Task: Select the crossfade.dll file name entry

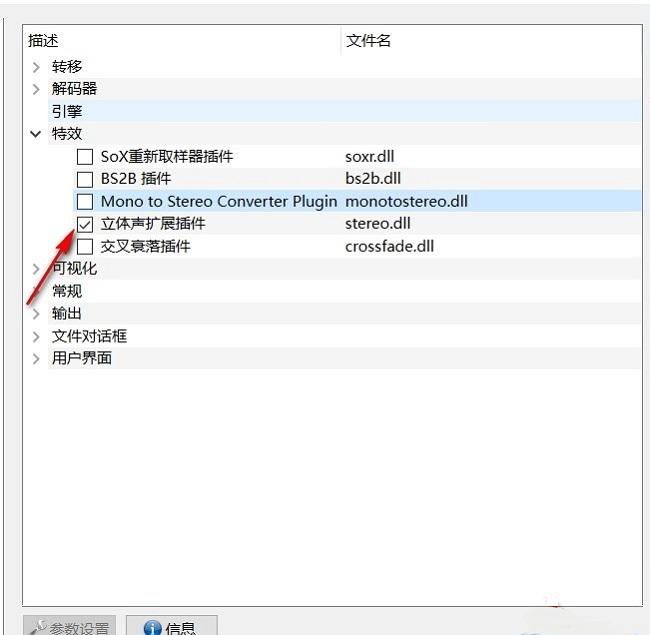Action: click(387, 246)
